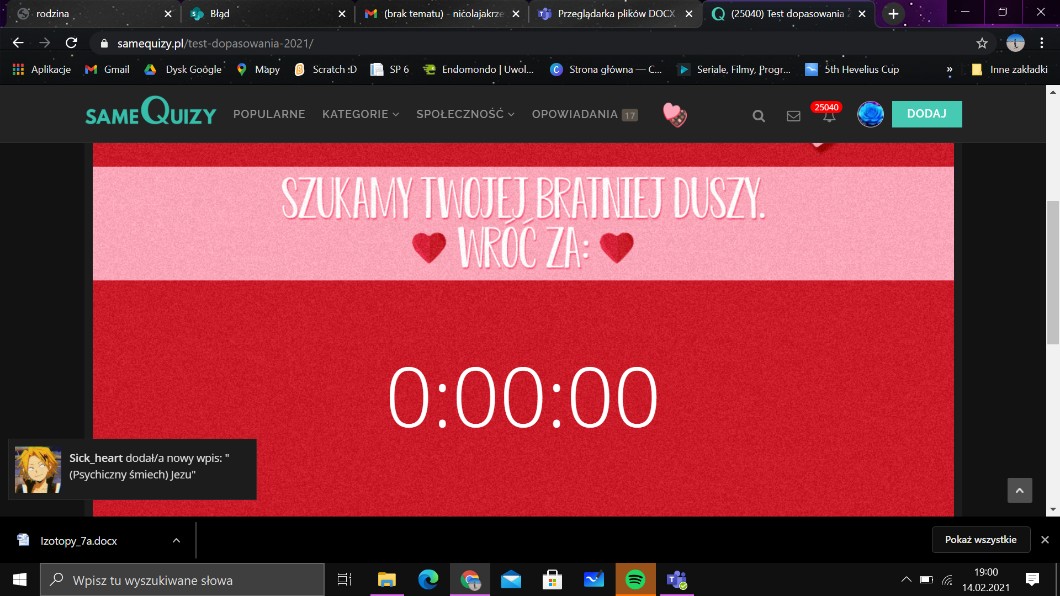Screen dimensions: 1060x596
Task: Bookmark this page with star icon
Action: click(982, 43)
